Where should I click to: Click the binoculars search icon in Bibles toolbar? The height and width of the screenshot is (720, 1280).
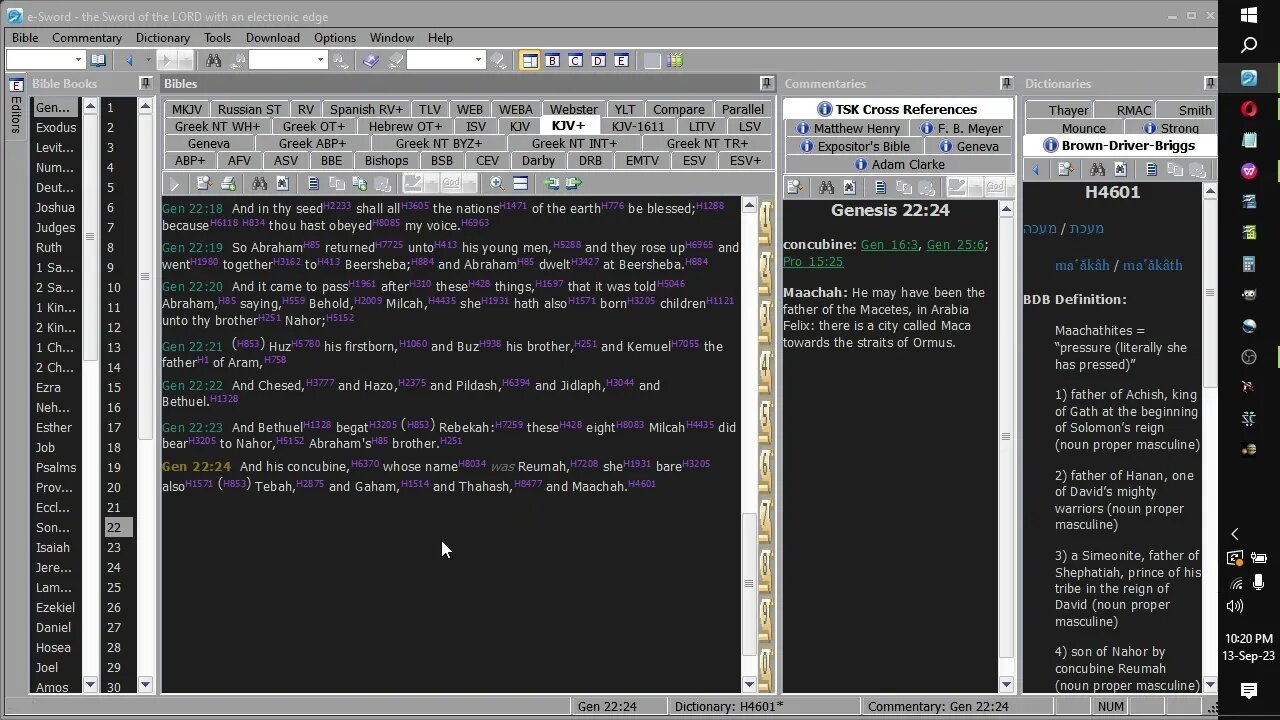[260, 183]
